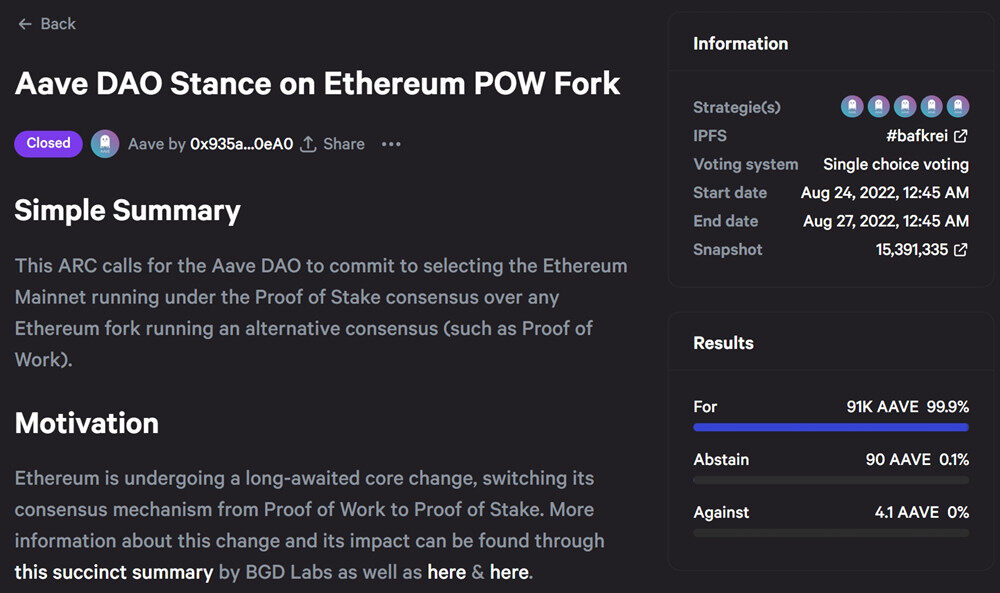Open Snapshot block external link icon
Screen dimensions: 1000x593
coord(960,250)
